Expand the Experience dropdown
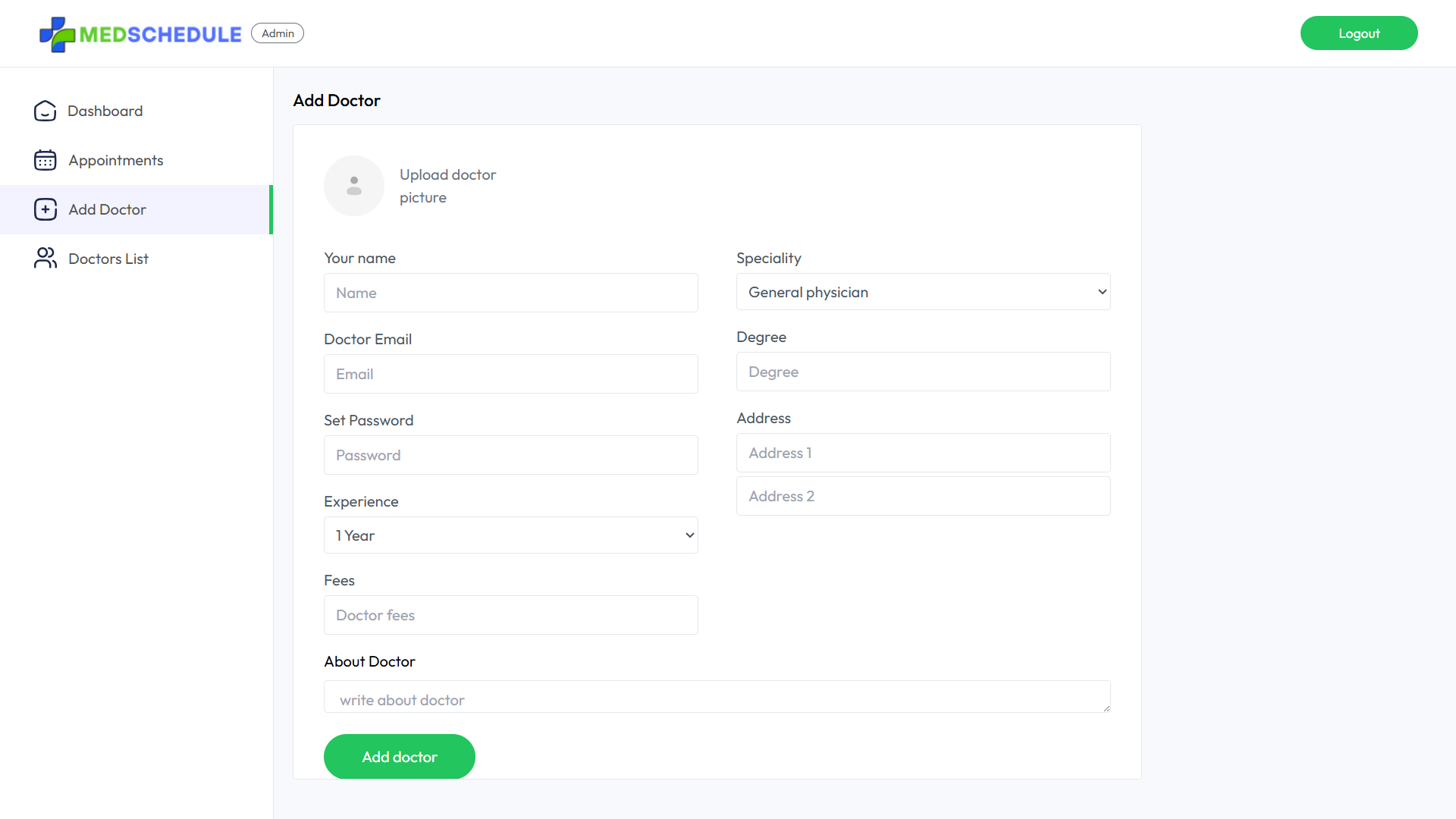This screenshot has height=819, width=1456. tap(510, 535)
